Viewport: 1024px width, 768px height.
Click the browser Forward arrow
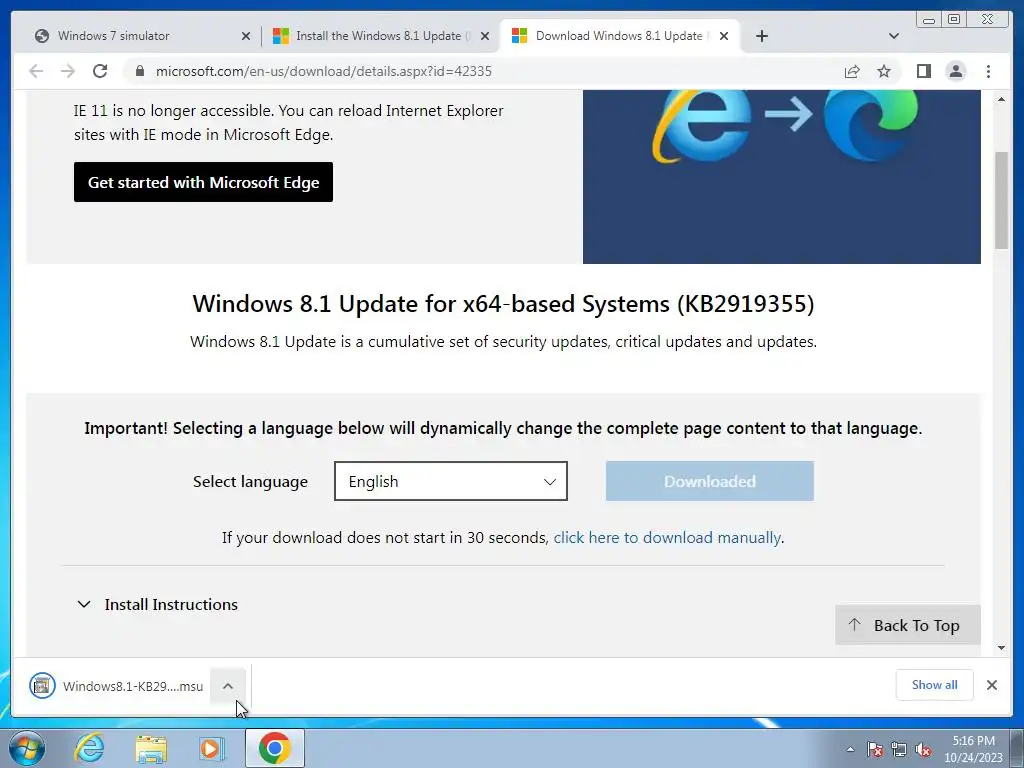coord(68,71)
